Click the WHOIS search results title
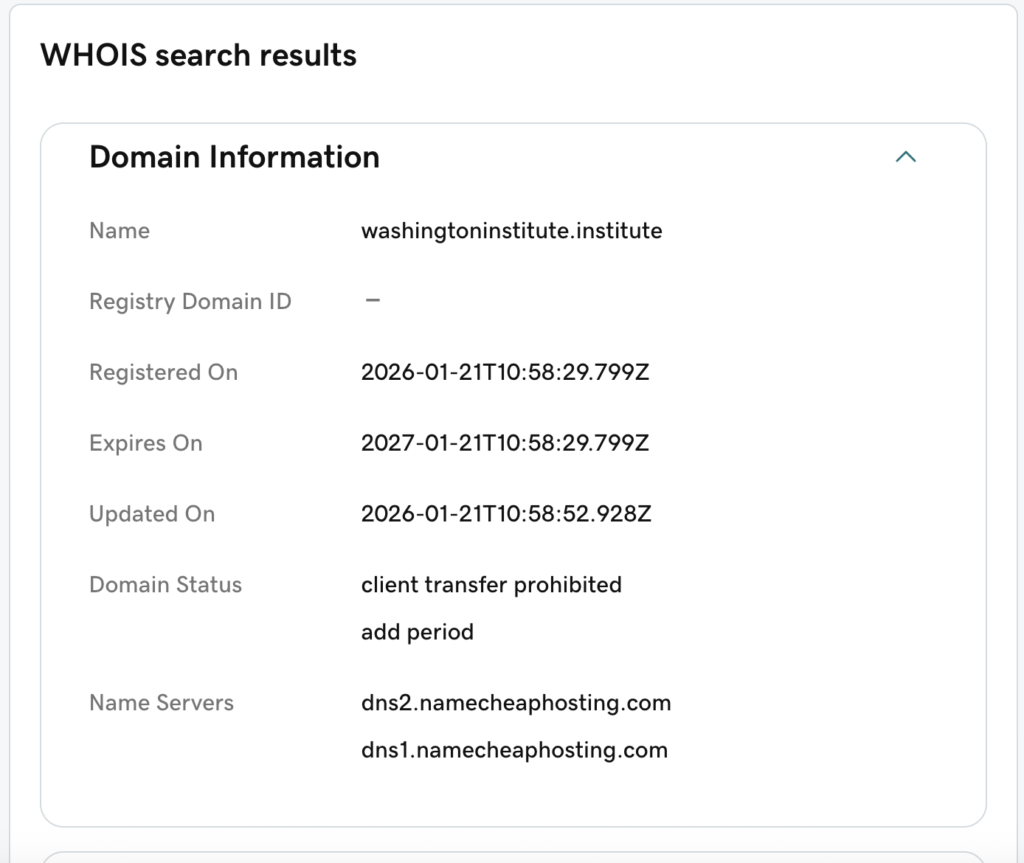 198,55
